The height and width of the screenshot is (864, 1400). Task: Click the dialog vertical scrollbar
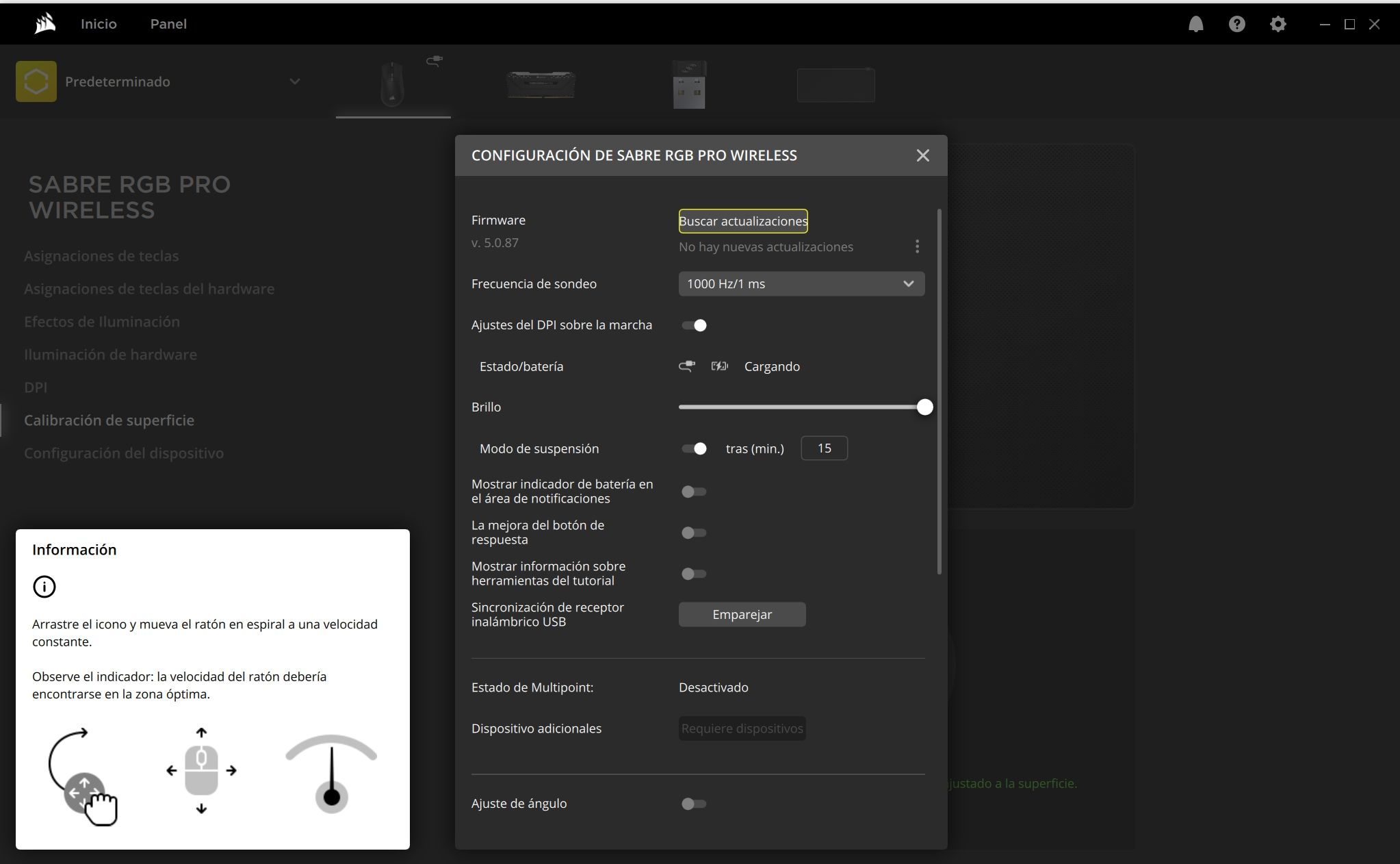[939, 392]
